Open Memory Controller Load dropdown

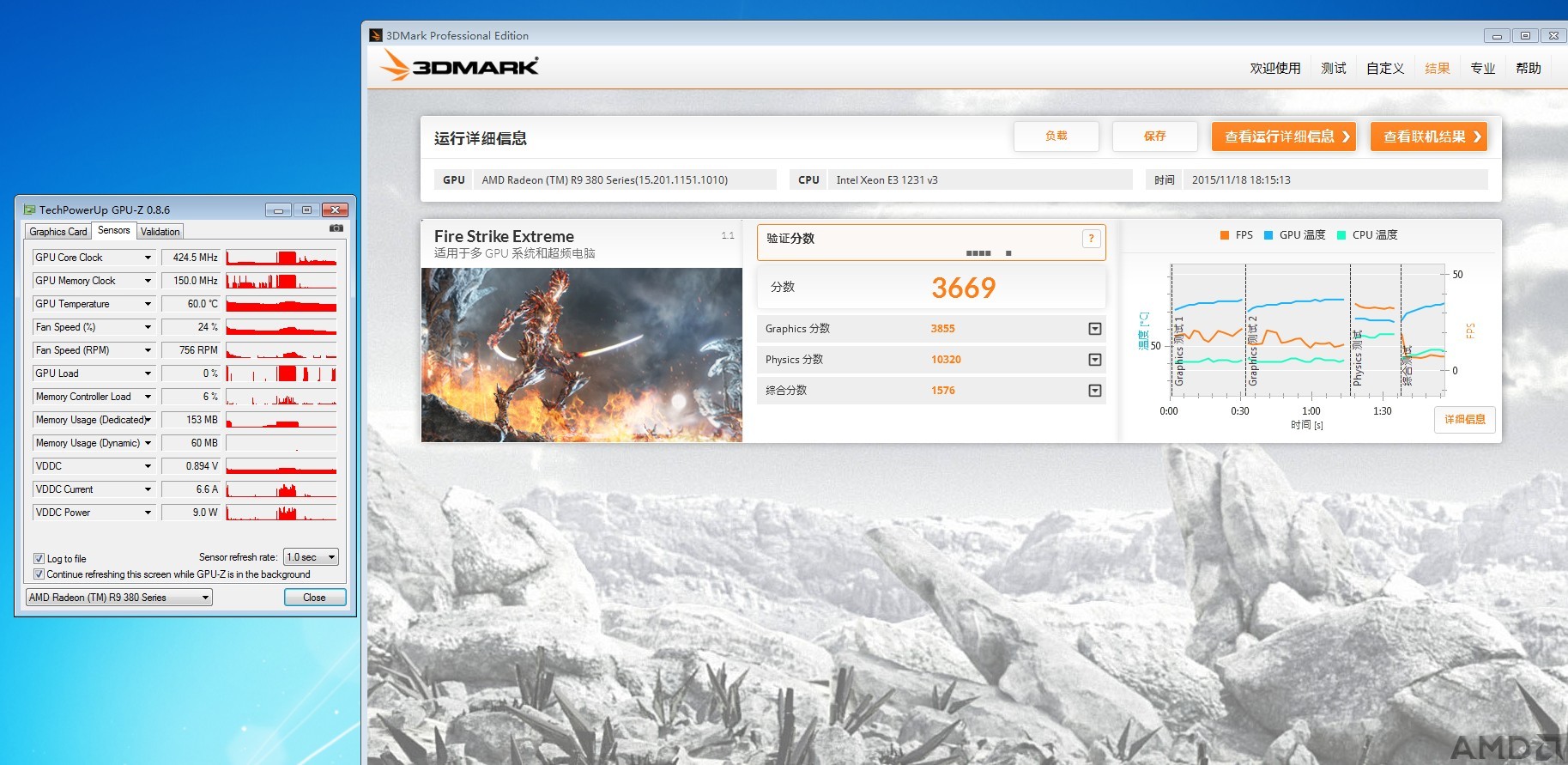pos(148,397)
